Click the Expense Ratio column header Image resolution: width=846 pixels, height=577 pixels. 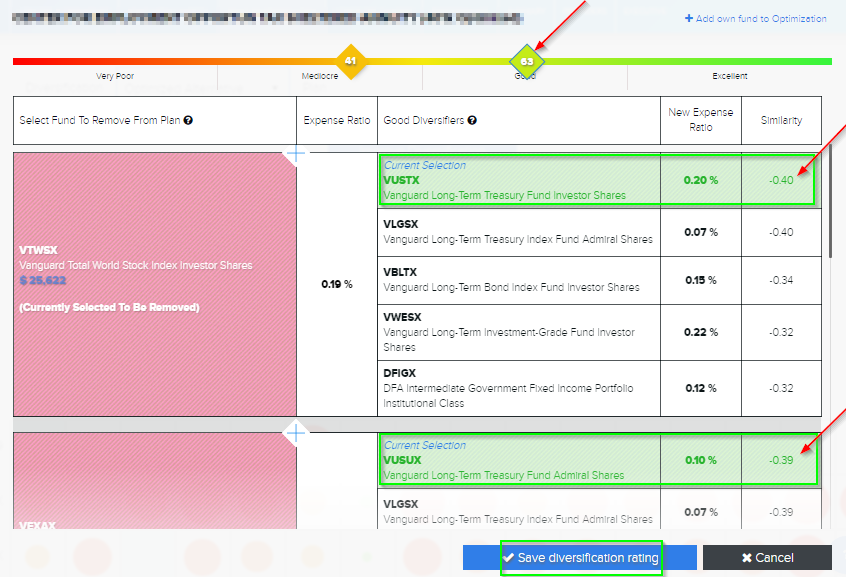tap(337, 121)
